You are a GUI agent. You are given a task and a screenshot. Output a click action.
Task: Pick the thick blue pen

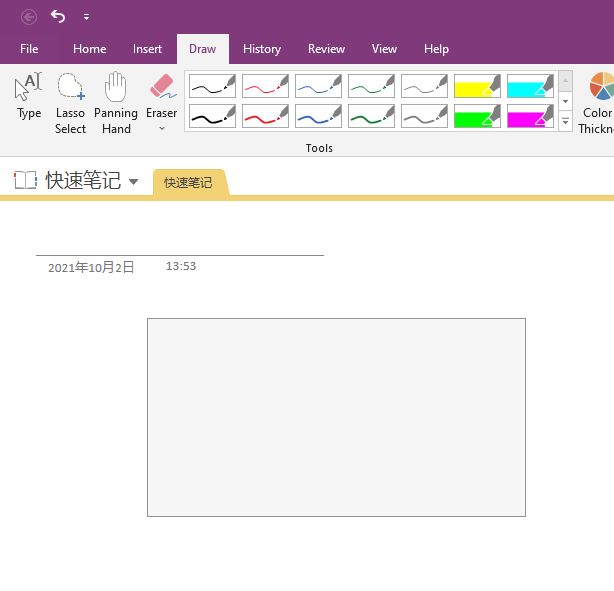[x=318, y=116]
